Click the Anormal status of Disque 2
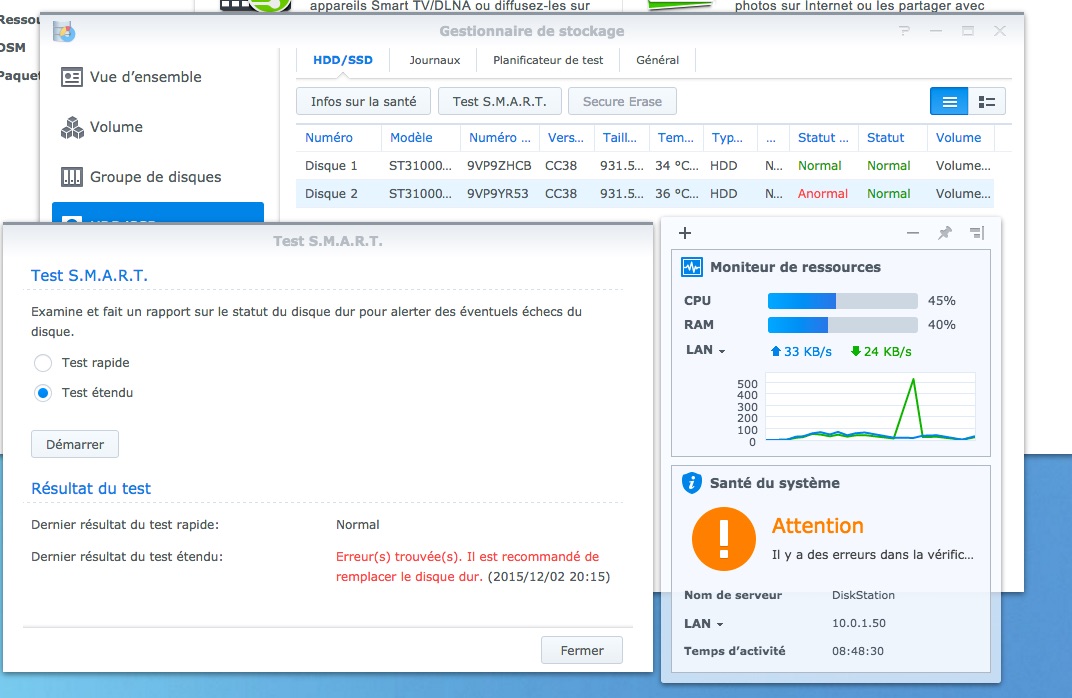Image resolution: width=1072 pixels, height=698 pixels. click(822, 193)
